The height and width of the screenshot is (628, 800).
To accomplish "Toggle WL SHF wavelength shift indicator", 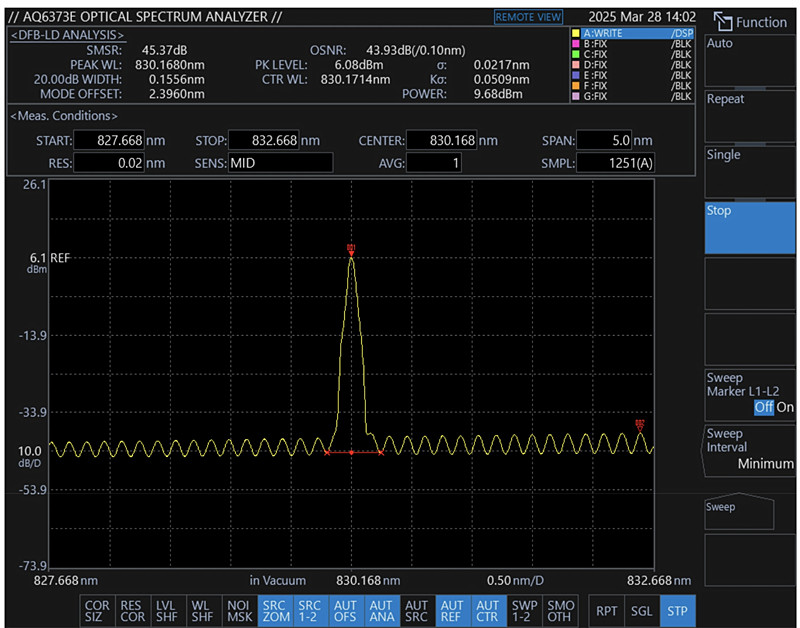I will coord(204,611).
